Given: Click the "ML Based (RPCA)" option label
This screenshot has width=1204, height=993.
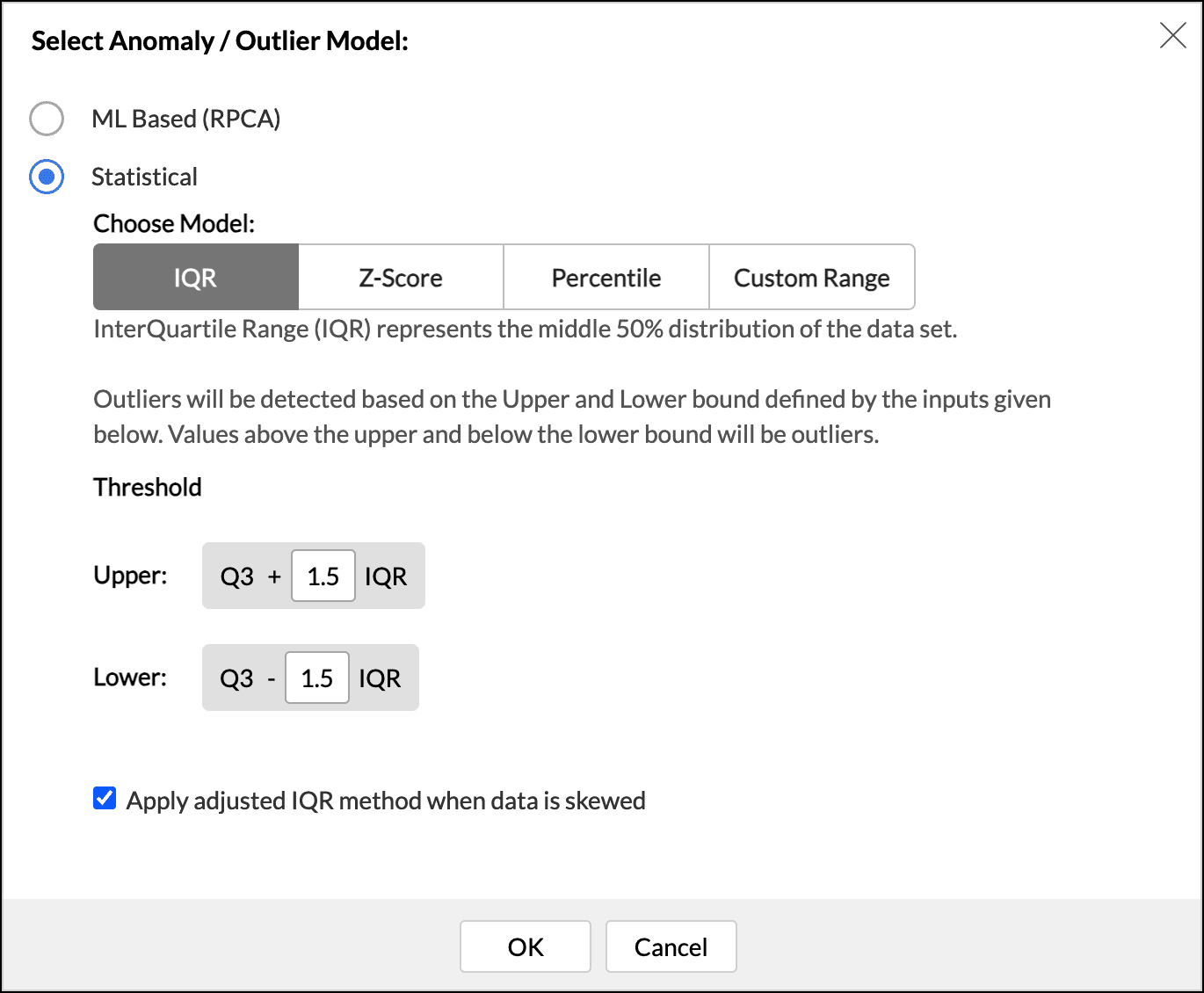Looking at the screenshot, I should pyautogui.click(x=186, y=120).
